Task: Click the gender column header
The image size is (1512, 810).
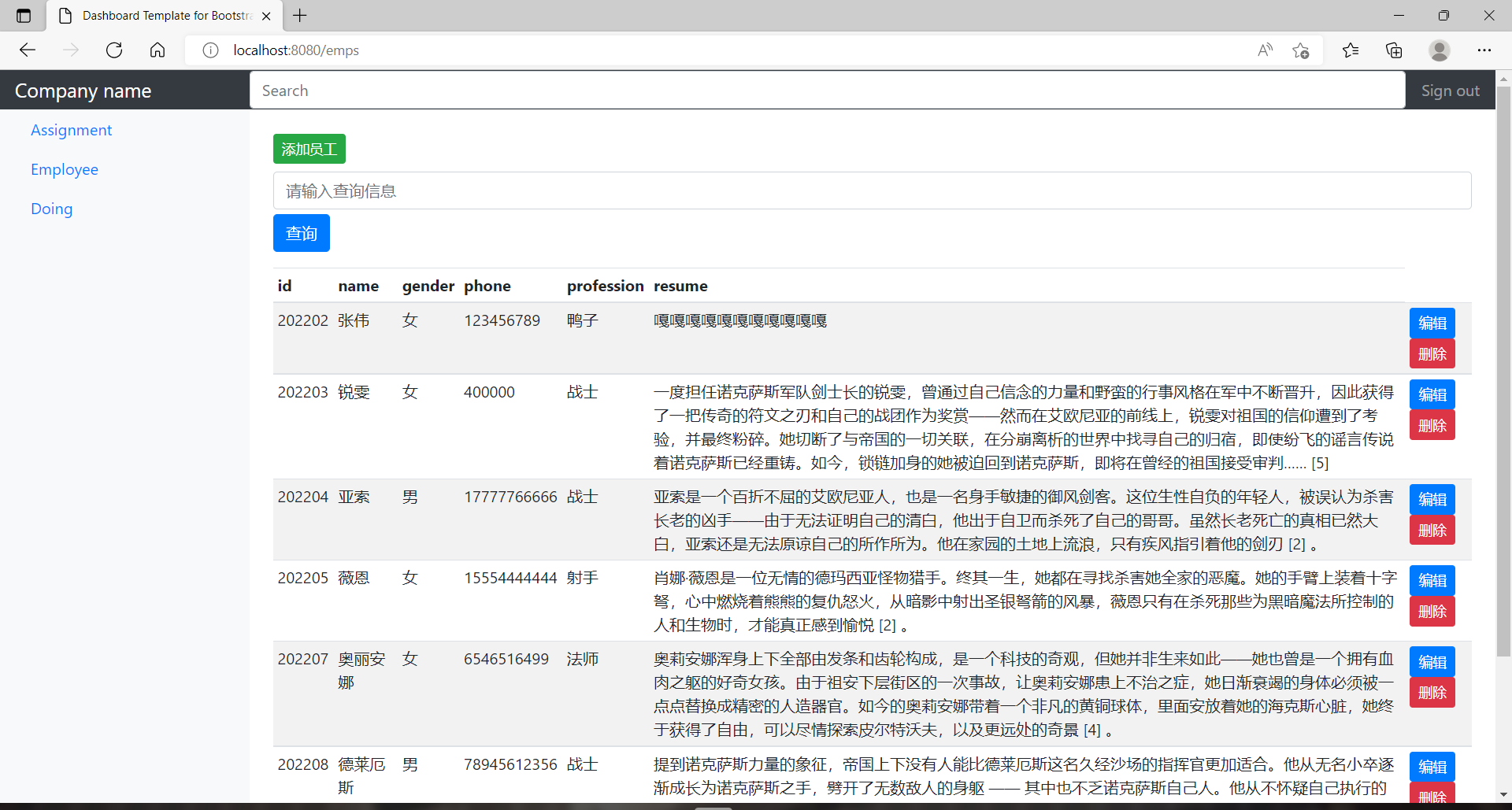Action: (x=428, y=286)
